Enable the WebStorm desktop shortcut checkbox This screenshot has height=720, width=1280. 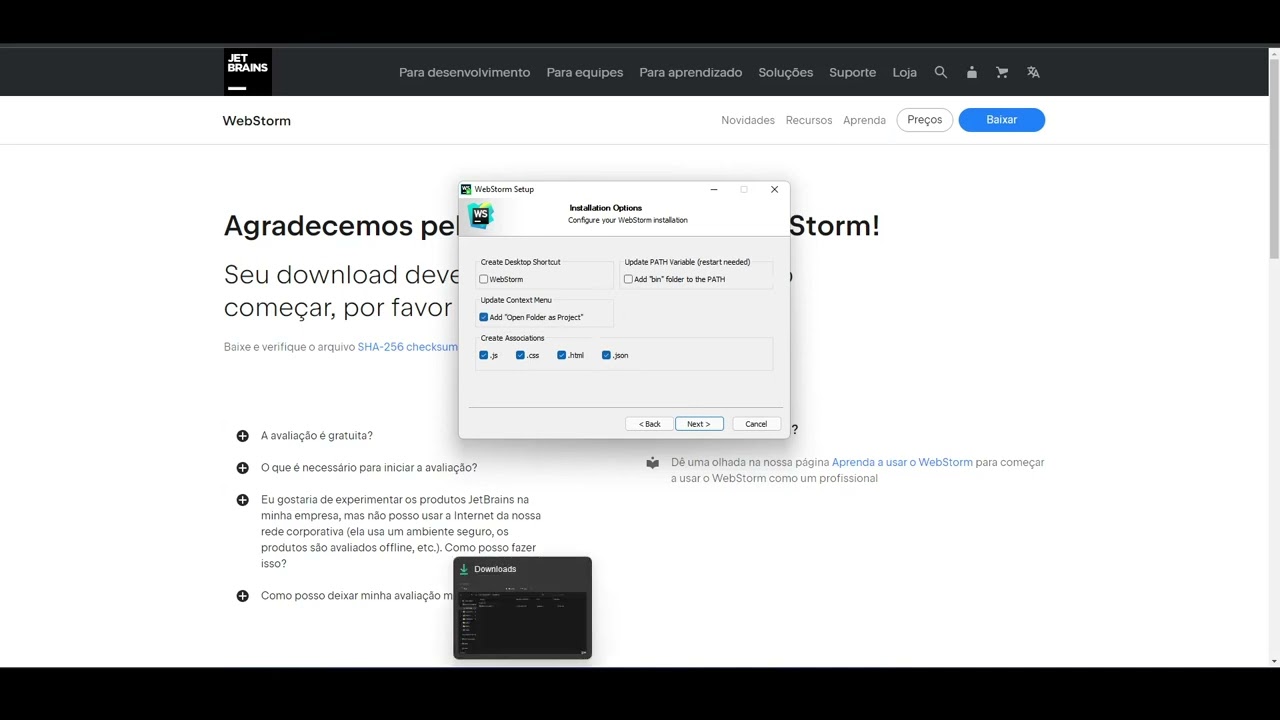click(x=484, y=280)
